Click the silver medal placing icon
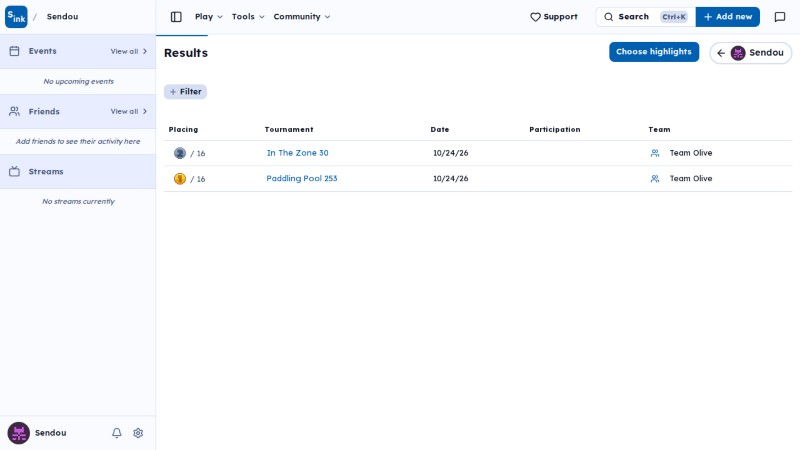This screenshot has width=800, height=450. pos(180,153)
